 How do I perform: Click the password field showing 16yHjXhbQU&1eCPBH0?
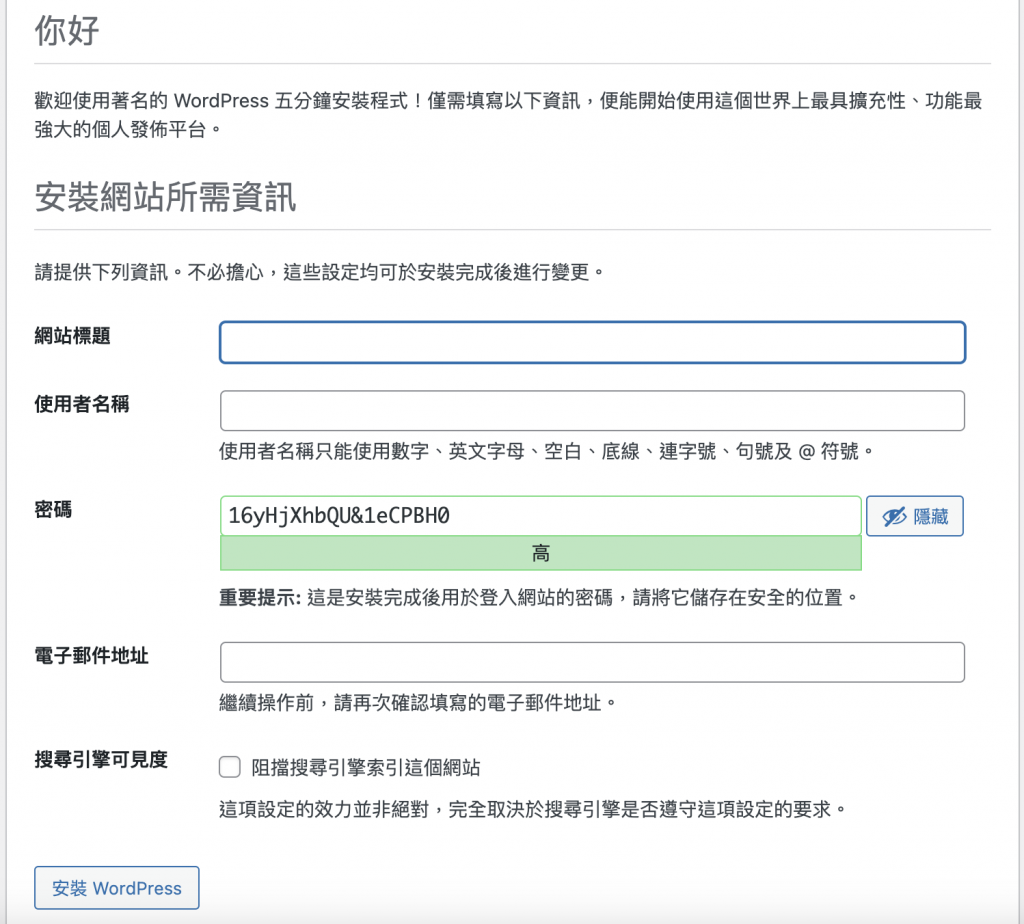[x=541, y=516]
